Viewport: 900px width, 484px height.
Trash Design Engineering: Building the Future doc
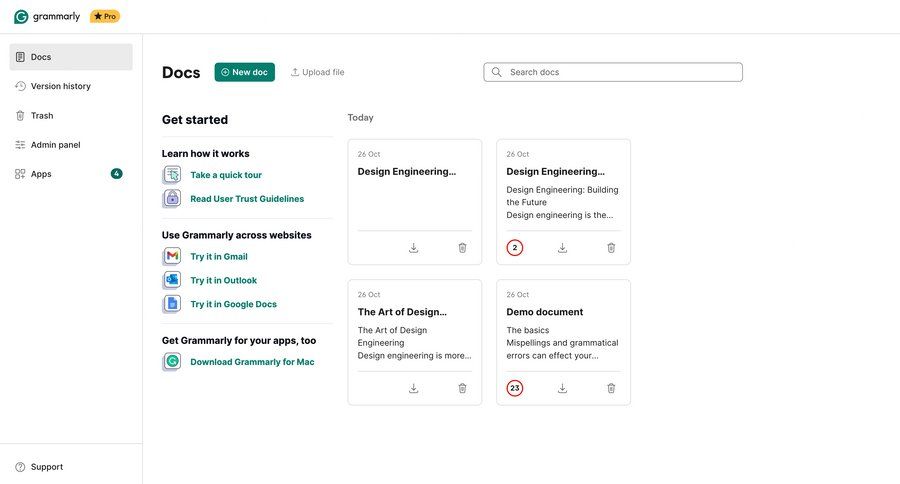(611, 248)
